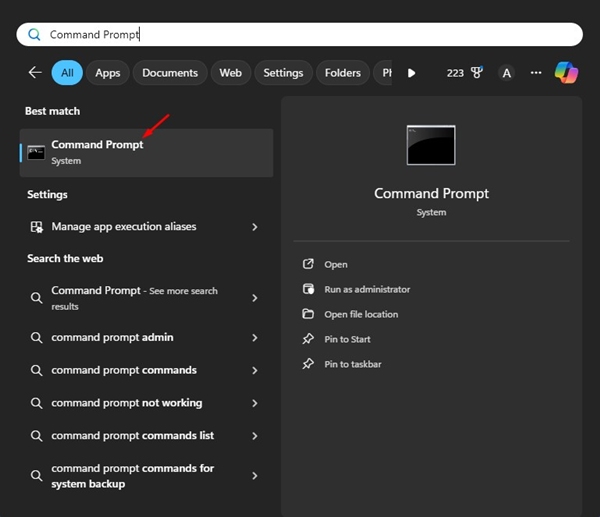Click search icon beside command prompt commands
Image resolution: width=600 pixels, height=517 pixels.
[x=36, y=370]
